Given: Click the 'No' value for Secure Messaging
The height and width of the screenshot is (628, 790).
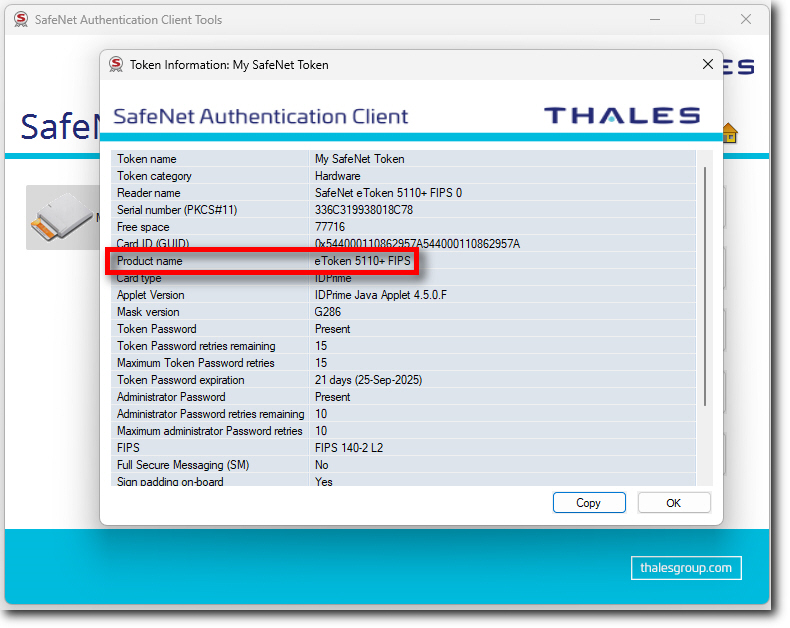Looking at the screenshot, I should point(321,465).
